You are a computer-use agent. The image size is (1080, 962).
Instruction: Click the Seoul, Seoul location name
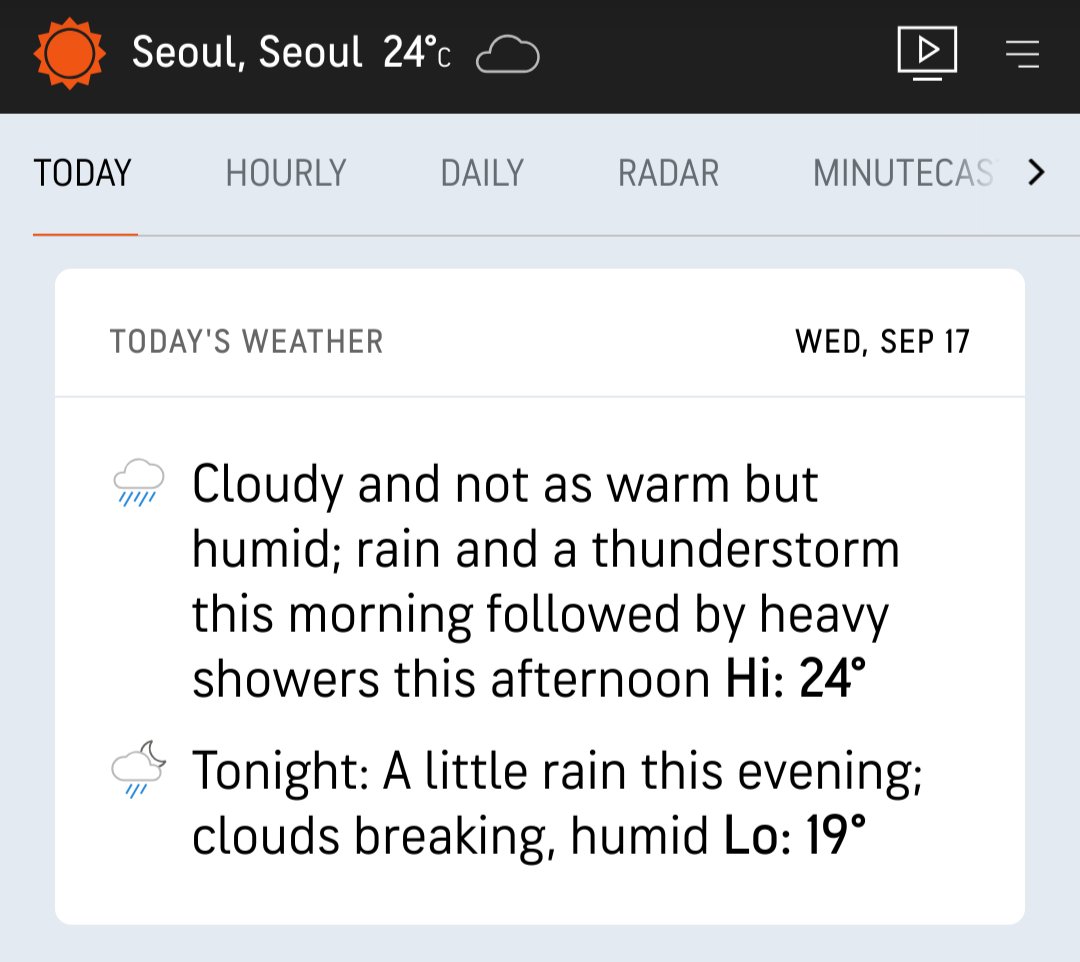click(247, 52)
